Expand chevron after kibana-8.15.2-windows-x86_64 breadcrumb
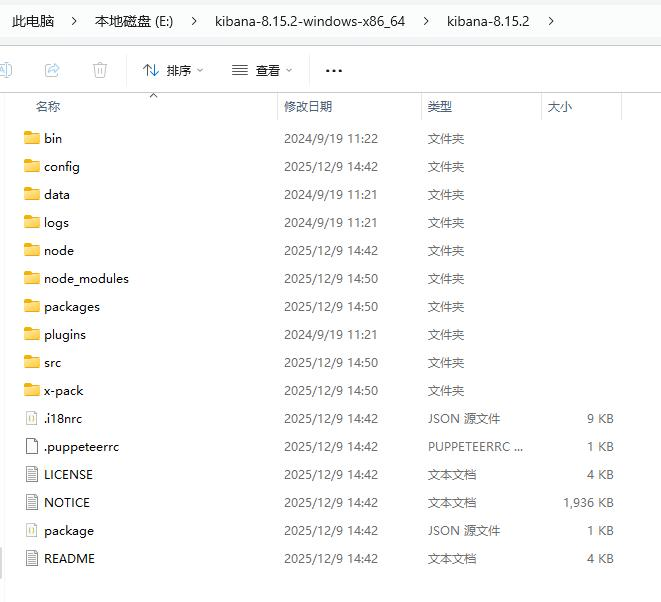Viewport: 661px width, 602px height. pos(426,21)
